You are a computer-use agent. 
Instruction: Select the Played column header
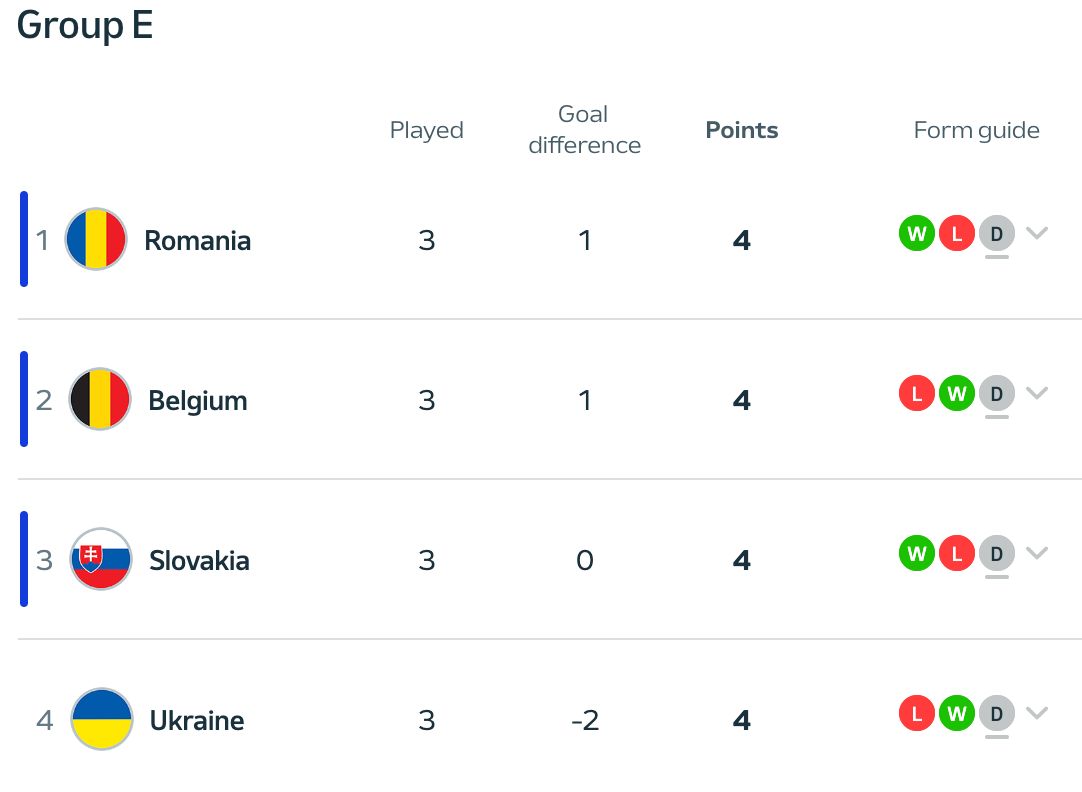click(427, 130)
